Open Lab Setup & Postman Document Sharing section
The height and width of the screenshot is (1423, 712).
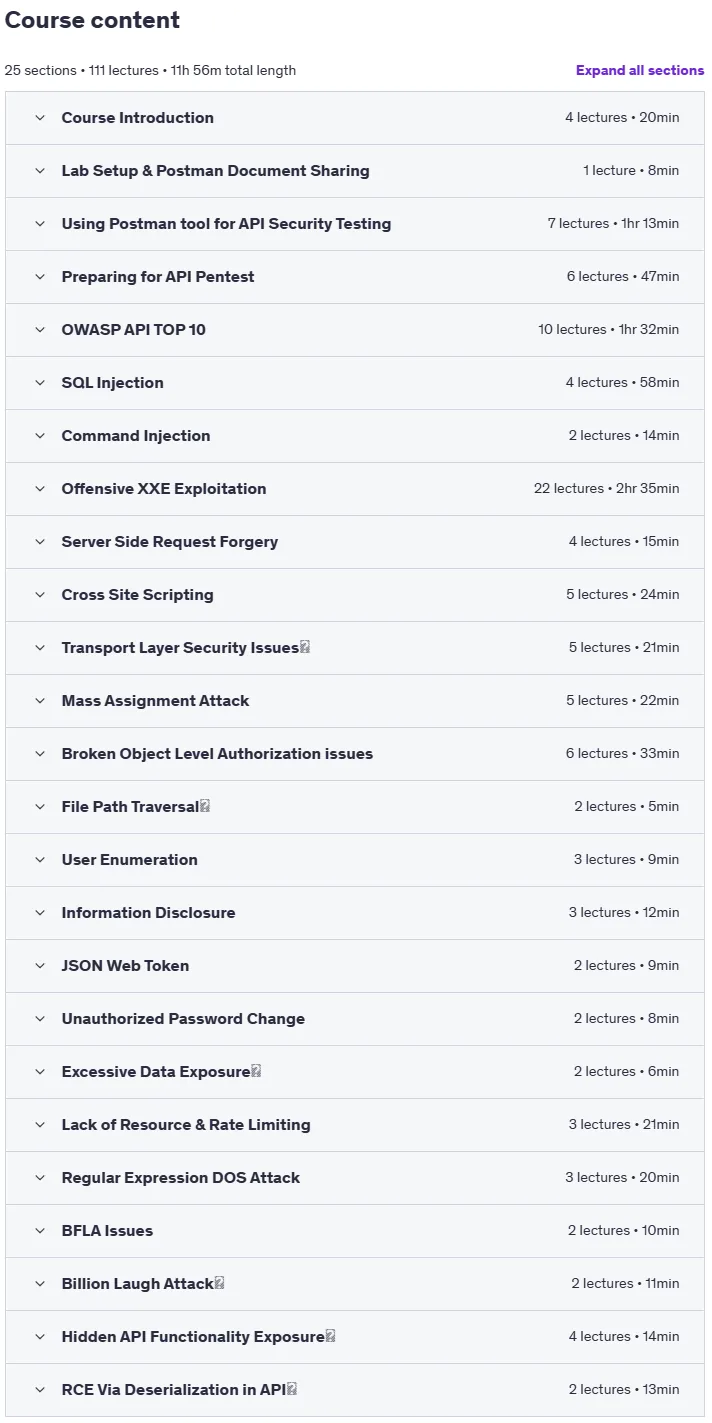click(355, 171)
